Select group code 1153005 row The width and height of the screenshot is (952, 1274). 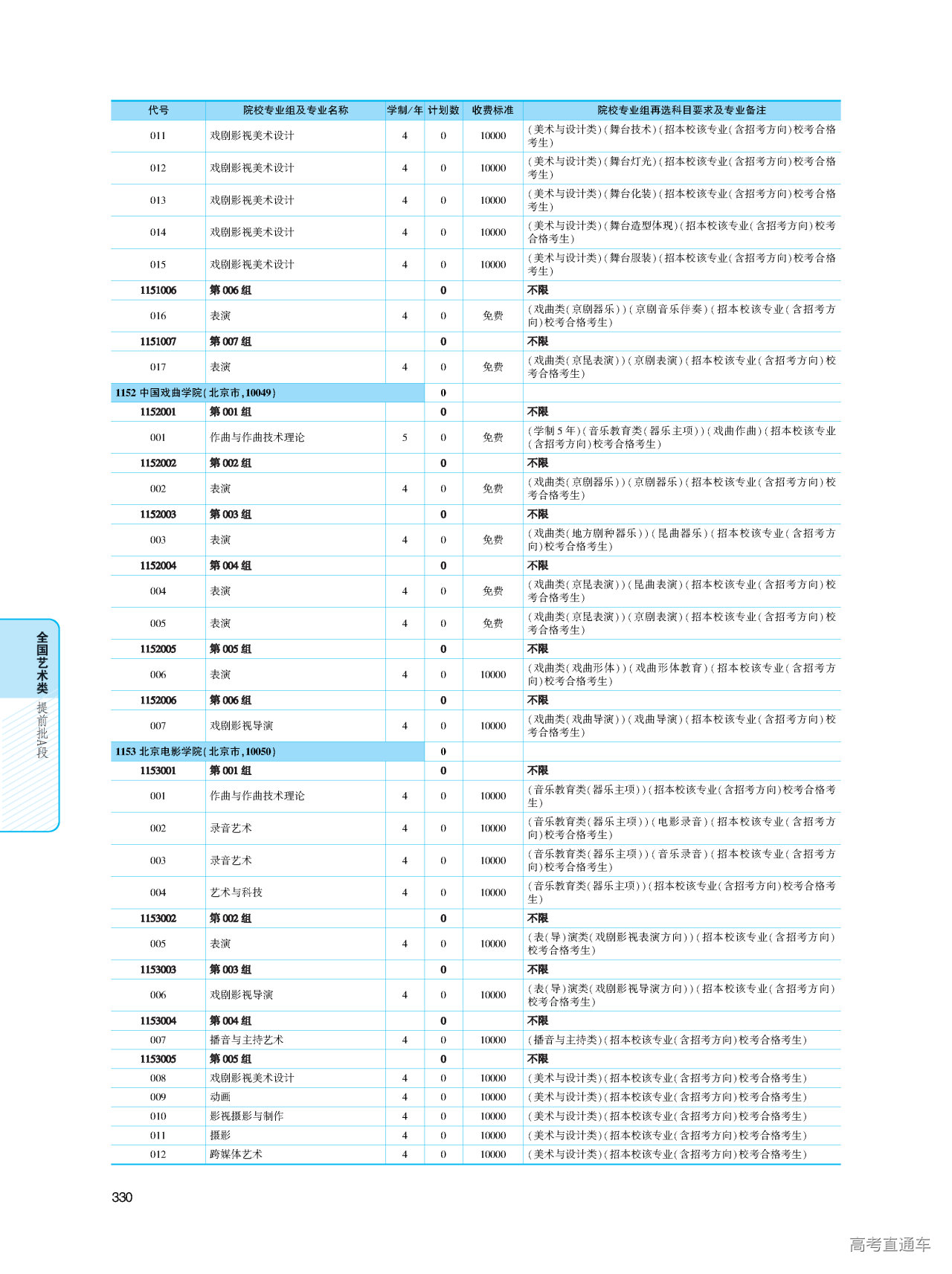[158, 1058]
